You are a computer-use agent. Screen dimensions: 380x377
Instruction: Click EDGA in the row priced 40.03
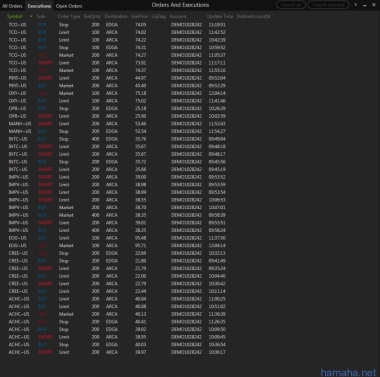click(x=112, y=345)
